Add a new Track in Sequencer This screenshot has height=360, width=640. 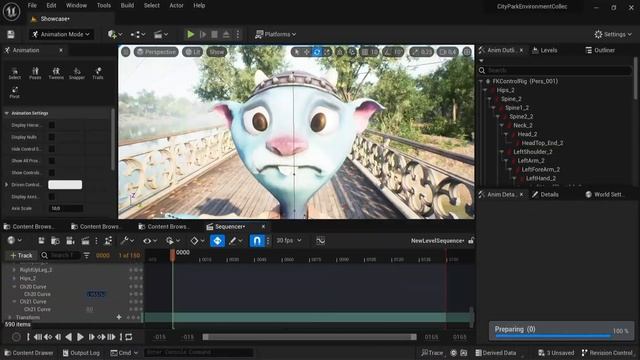click(21, 256)
